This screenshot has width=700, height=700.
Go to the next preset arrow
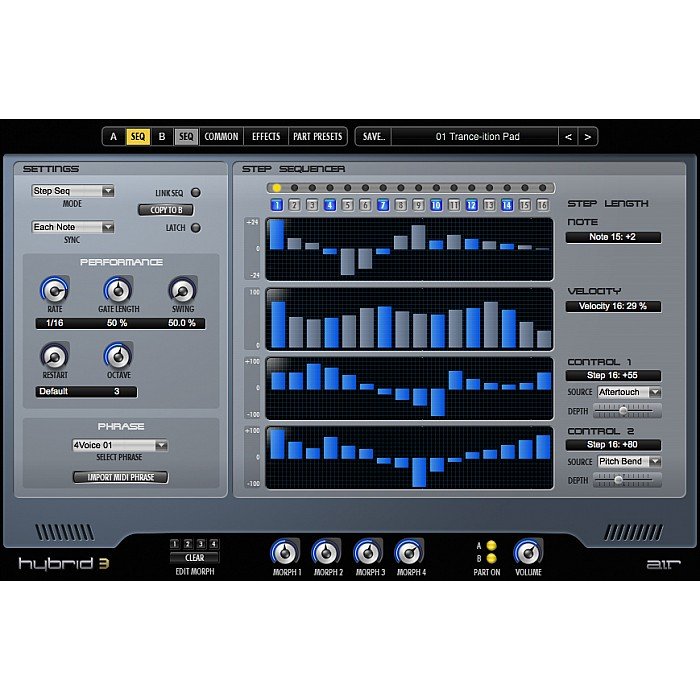[588, 136]
